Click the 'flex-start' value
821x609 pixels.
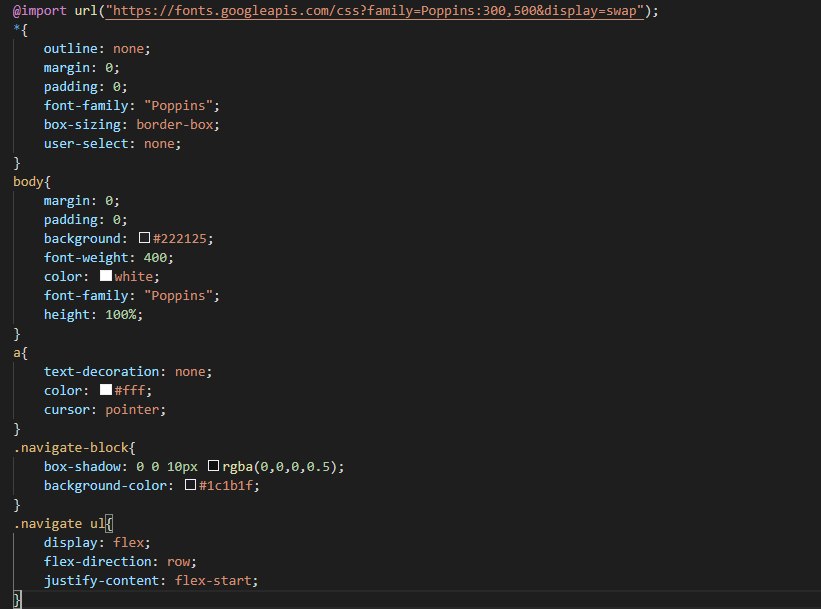213,580
